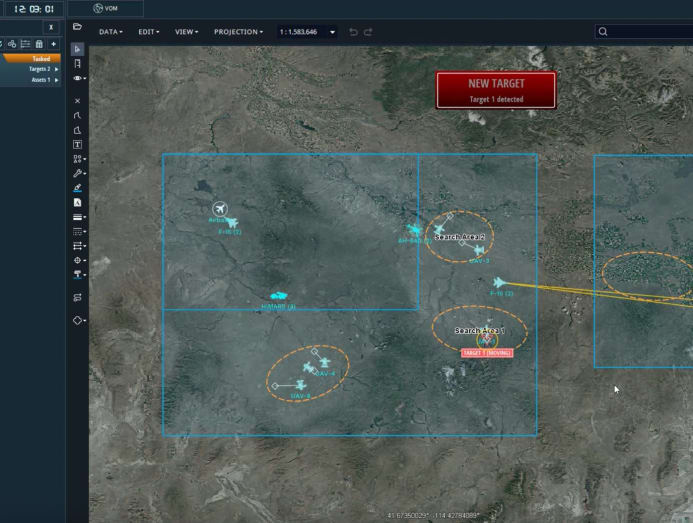Viewport: 693px width, 523px height.
Task: Click the undo arrow
Action: 353,32
